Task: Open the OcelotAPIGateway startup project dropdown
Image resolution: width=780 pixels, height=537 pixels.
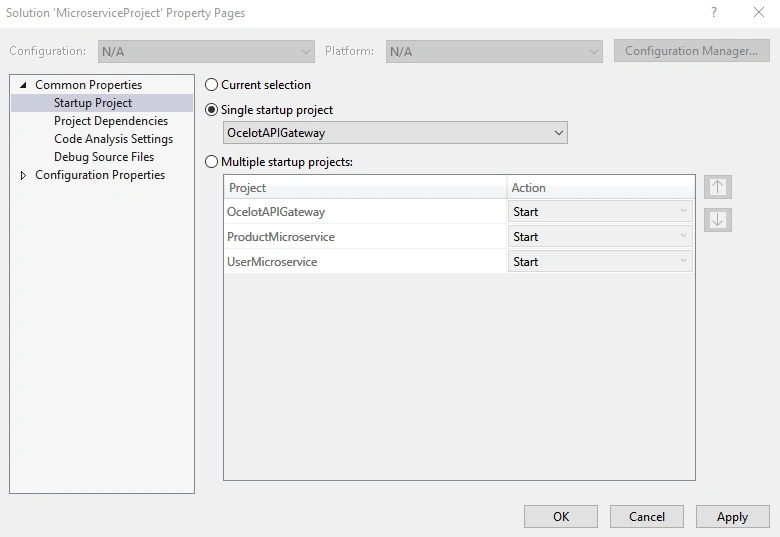Action: 395,133
